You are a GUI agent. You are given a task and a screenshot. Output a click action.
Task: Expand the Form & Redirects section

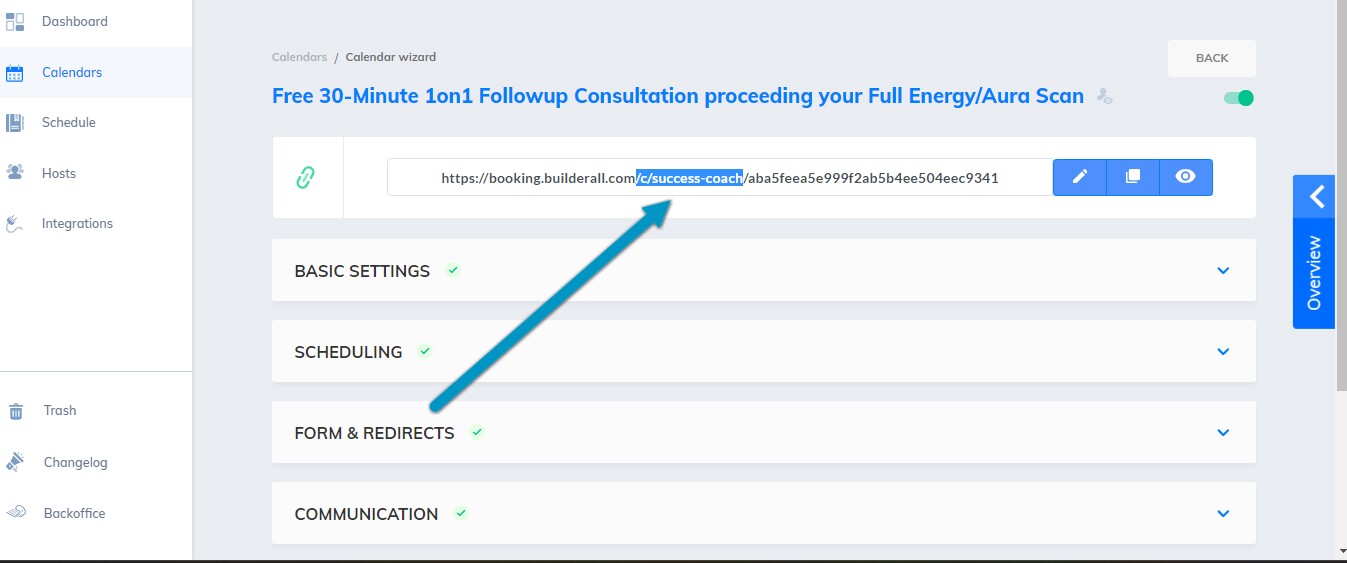1223,433
